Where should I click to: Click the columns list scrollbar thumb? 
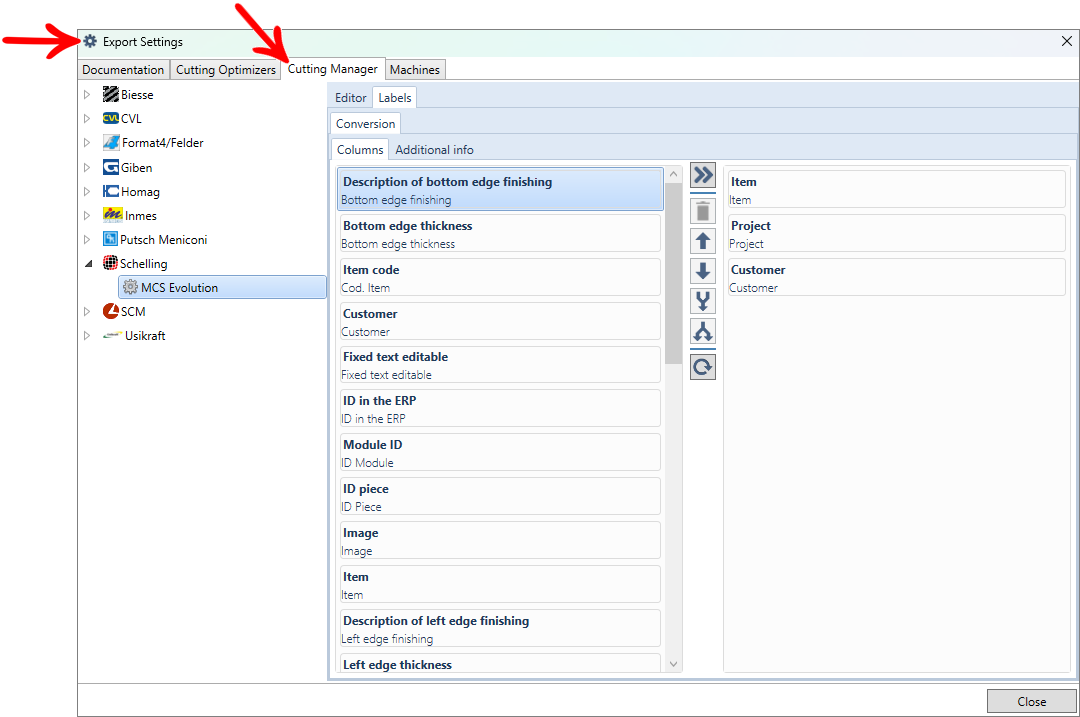point(674,273)
